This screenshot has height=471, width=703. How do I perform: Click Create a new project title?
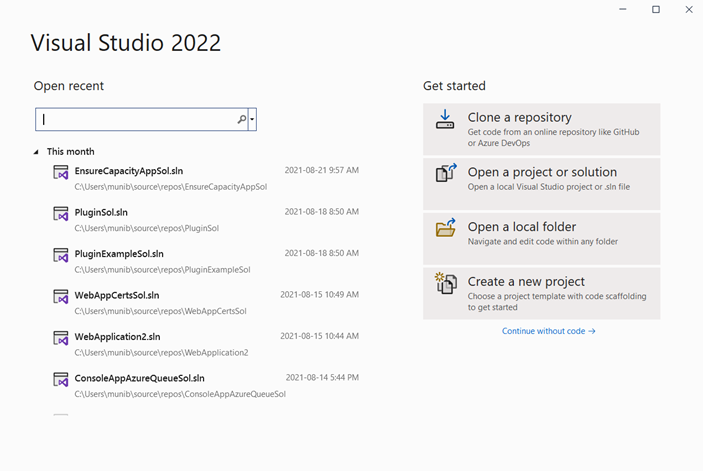tap(526, 281)
